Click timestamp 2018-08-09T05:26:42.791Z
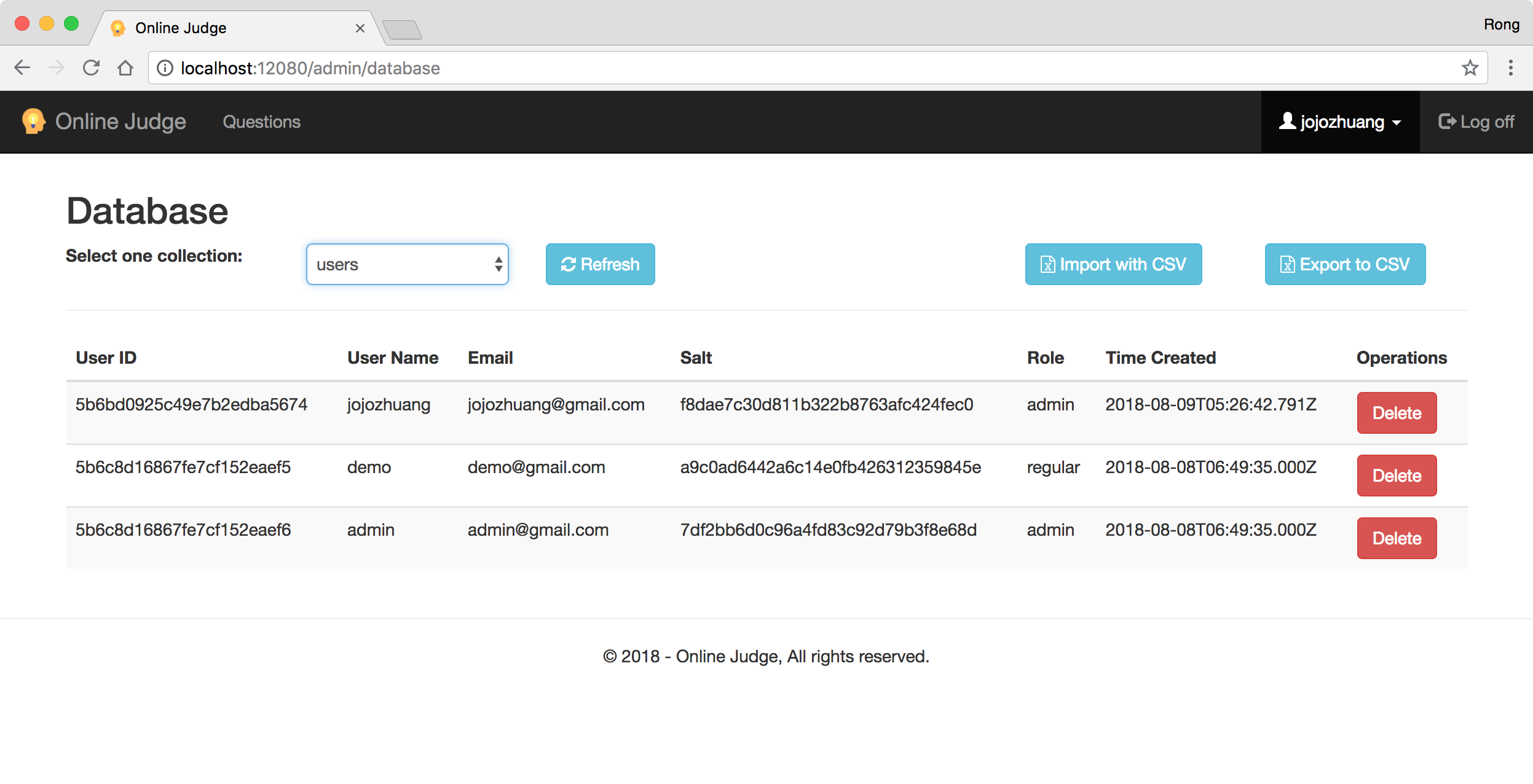The image size is (1533, 784). [x=1211, y=404]
